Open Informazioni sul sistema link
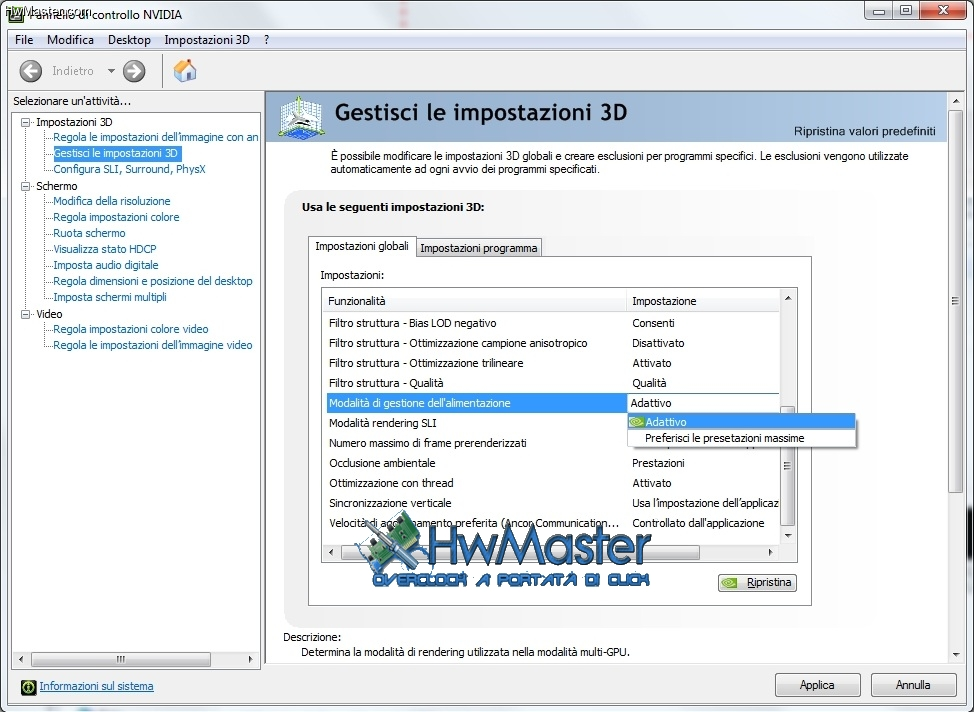Screen dimensions: 974x712 pyautogui.click(x=96, y=687)
